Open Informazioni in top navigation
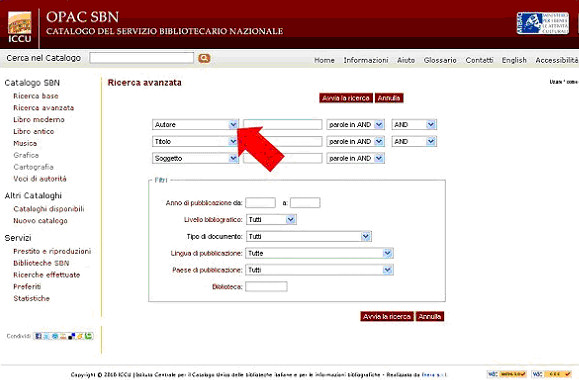This screenshot has width=579, height=380. (x=366, y=60)
